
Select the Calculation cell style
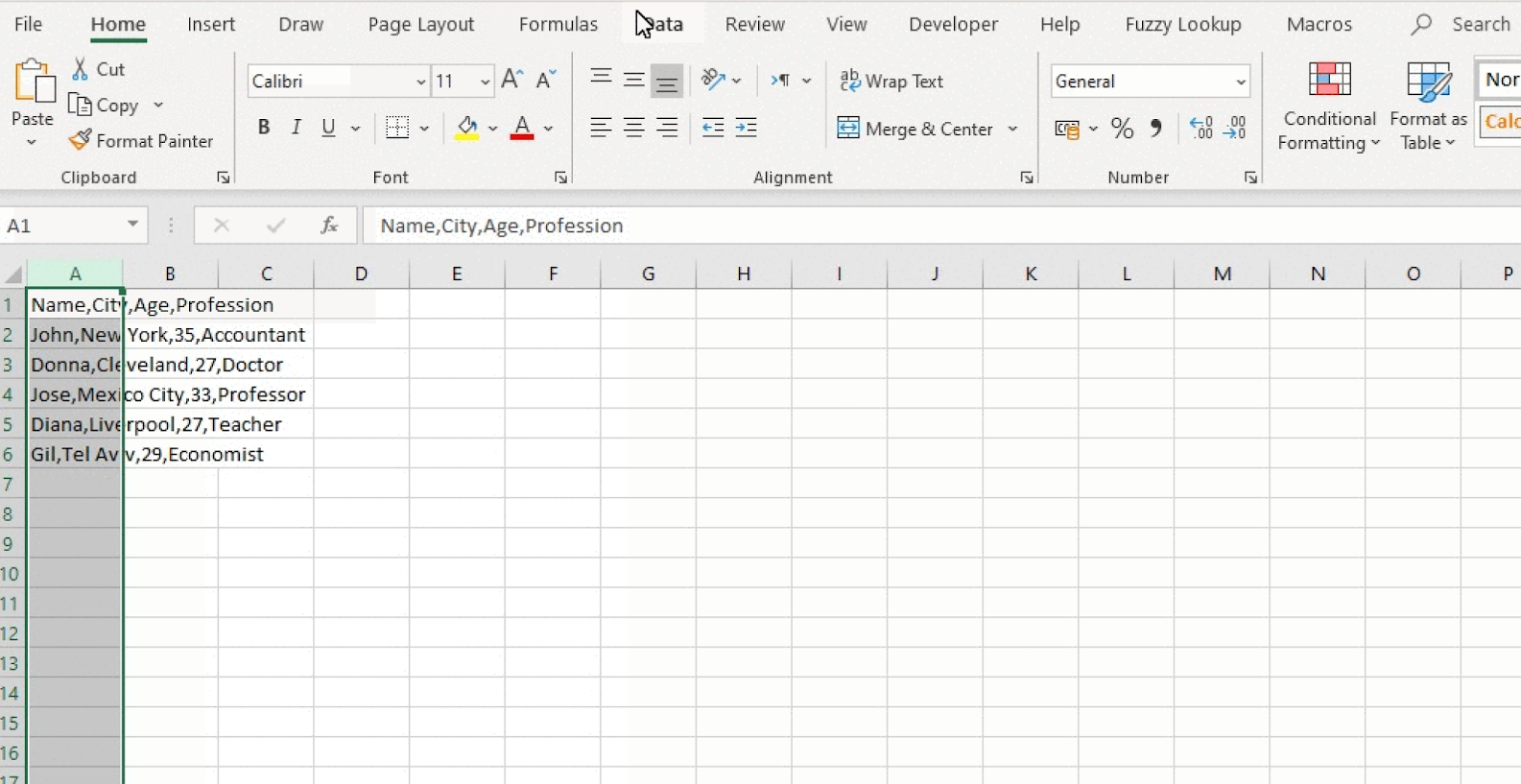[x=1501, y=122]
